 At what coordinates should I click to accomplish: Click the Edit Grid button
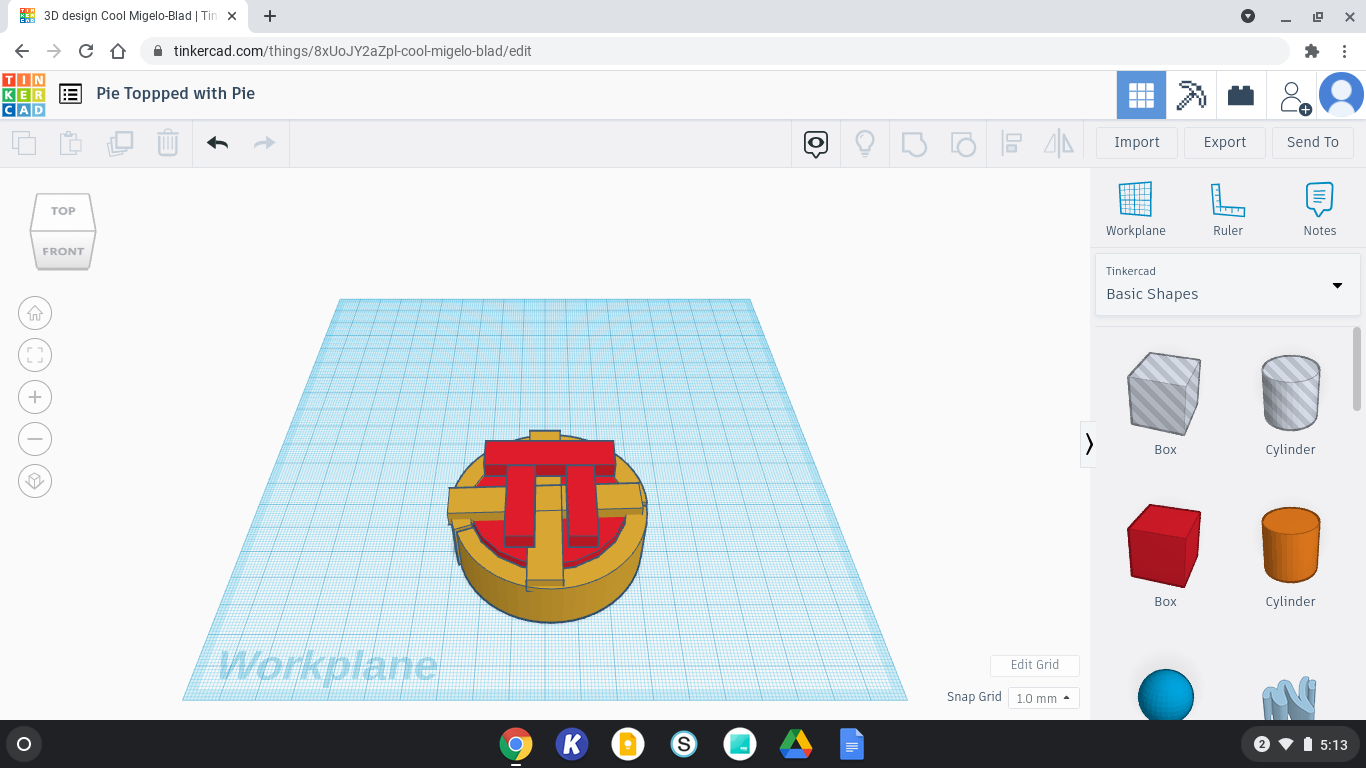pyautogui.click(x=1034, y=665)
